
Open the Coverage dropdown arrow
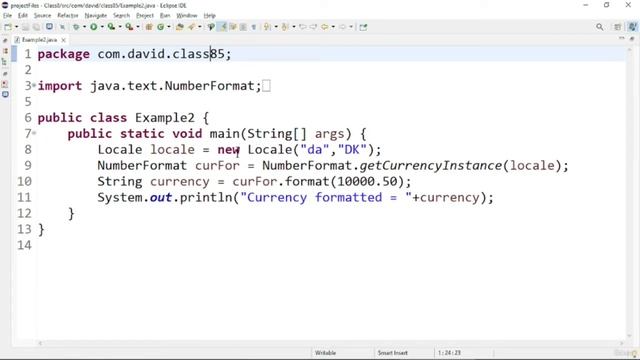[120, 27]
